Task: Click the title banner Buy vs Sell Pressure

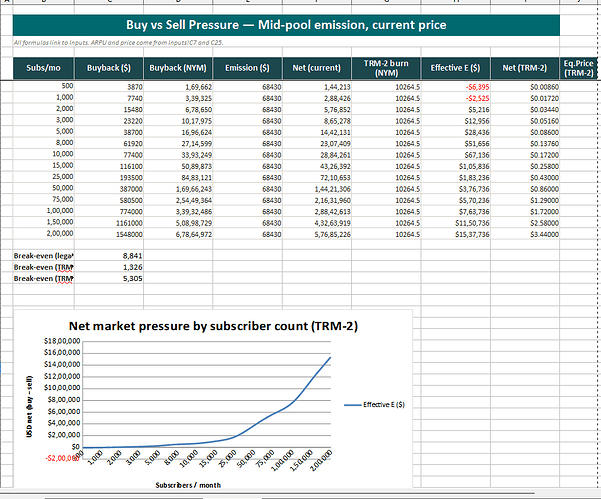Action: [x=286, y=25]
